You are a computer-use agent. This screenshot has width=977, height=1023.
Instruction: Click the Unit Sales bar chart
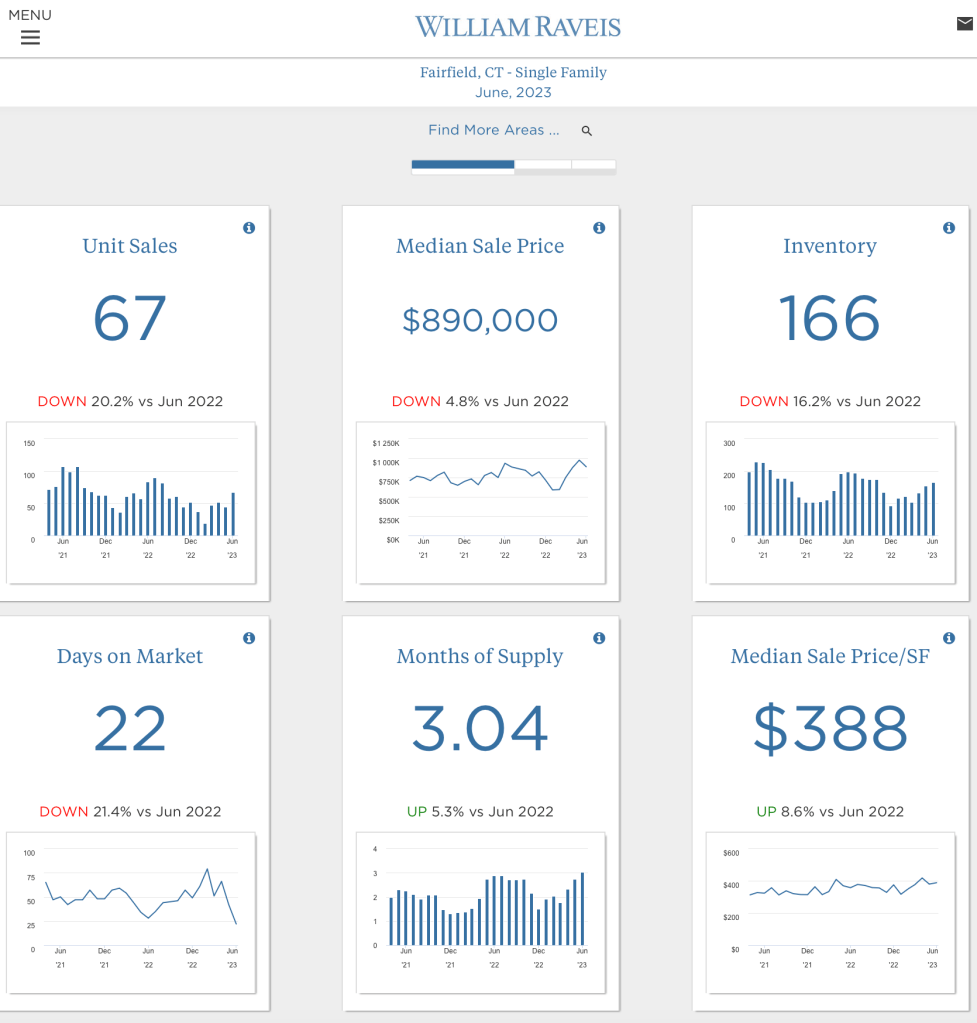click(x=131, y=502)
